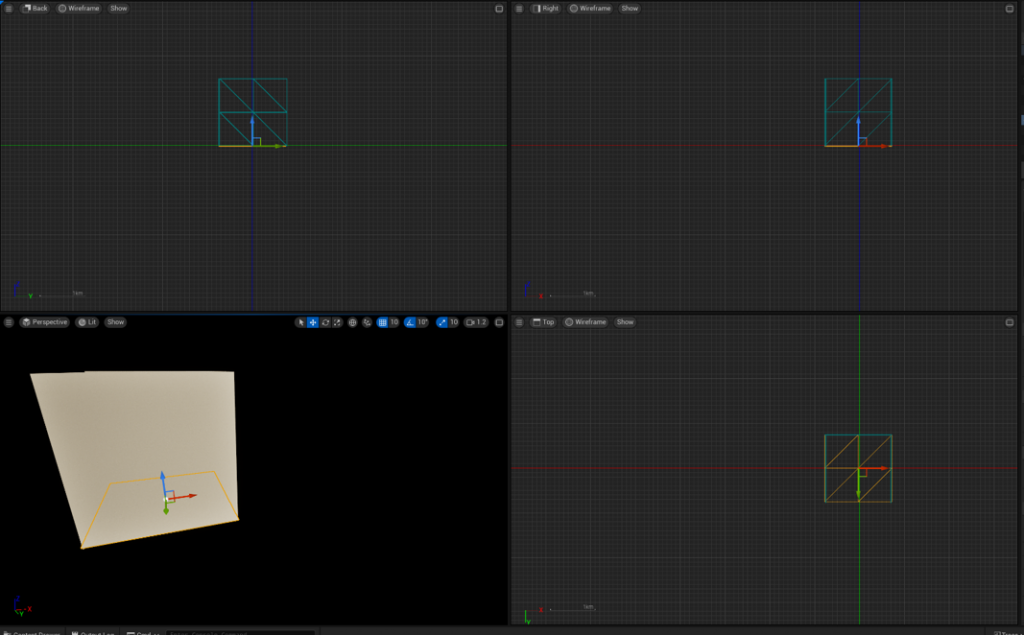Open the scale snap value 10 dropdown
Image resolution: width=1024 pixels, height=635 pixels.
click(454, 322)
